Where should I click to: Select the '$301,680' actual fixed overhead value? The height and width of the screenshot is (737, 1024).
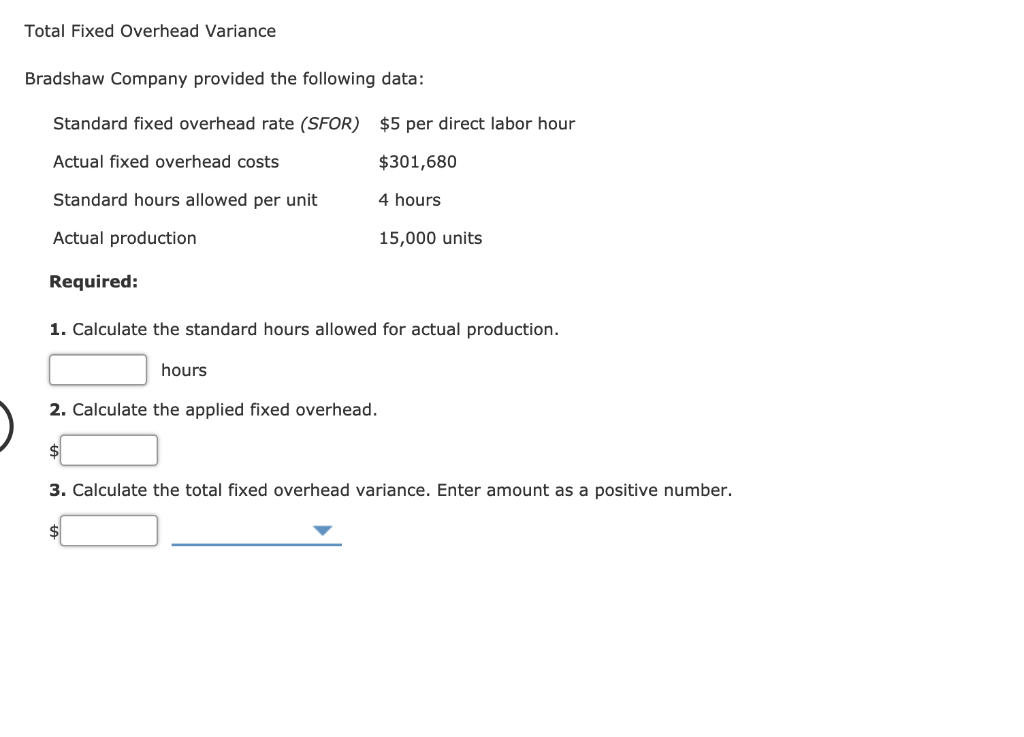pyautogui.click(x=417, y=161)
